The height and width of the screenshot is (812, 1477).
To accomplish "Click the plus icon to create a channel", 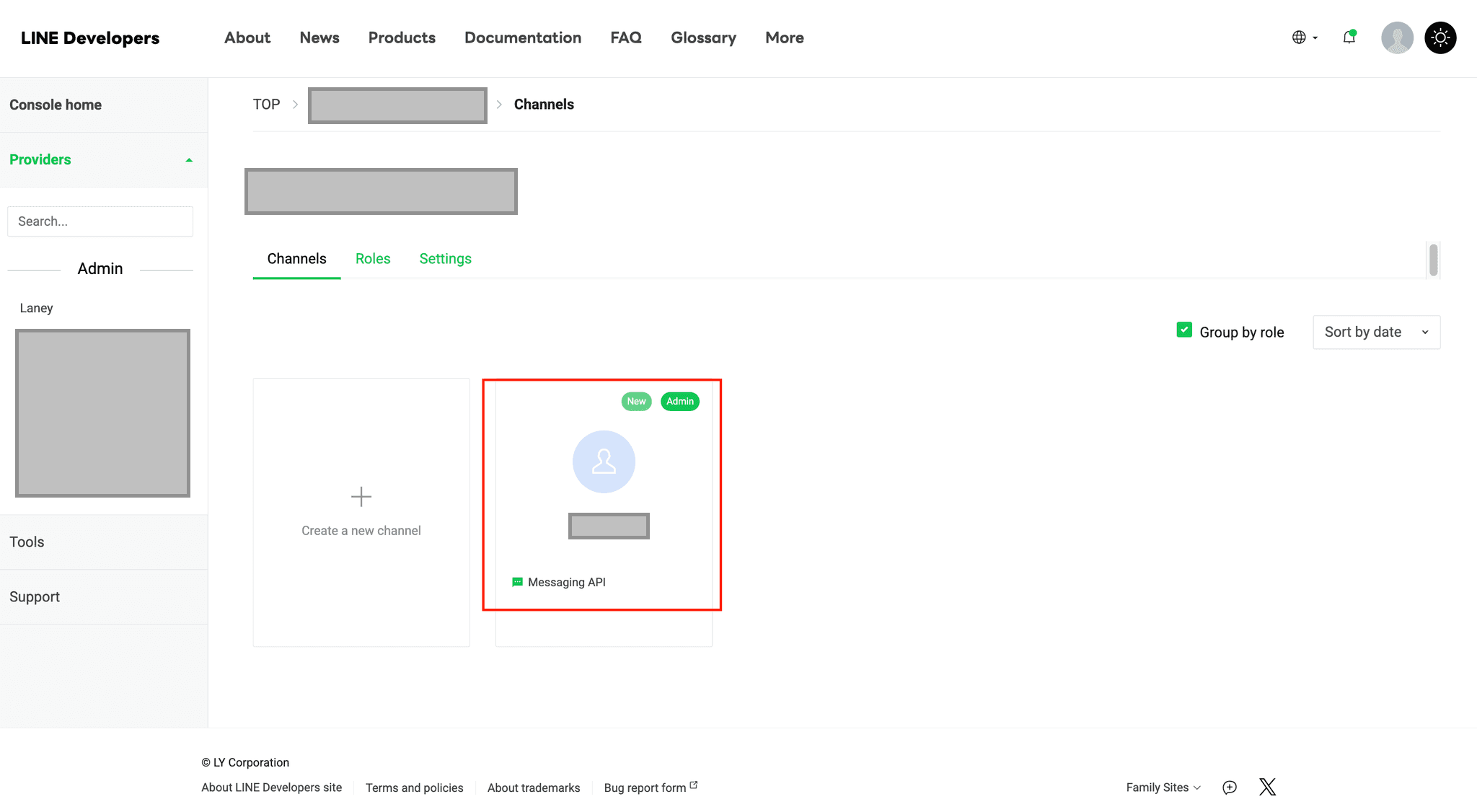I will (361, 496).
